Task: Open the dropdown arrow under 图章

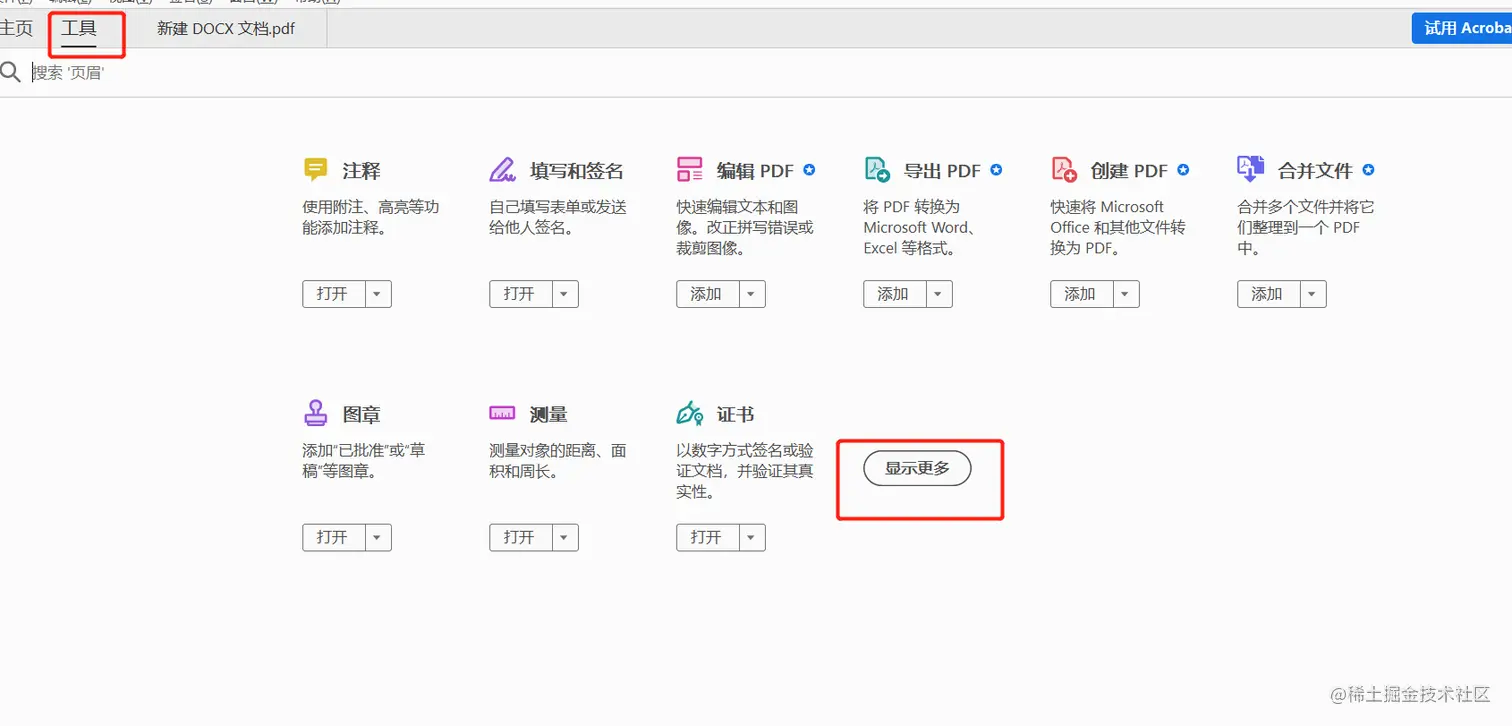Action: coord(377,537)
